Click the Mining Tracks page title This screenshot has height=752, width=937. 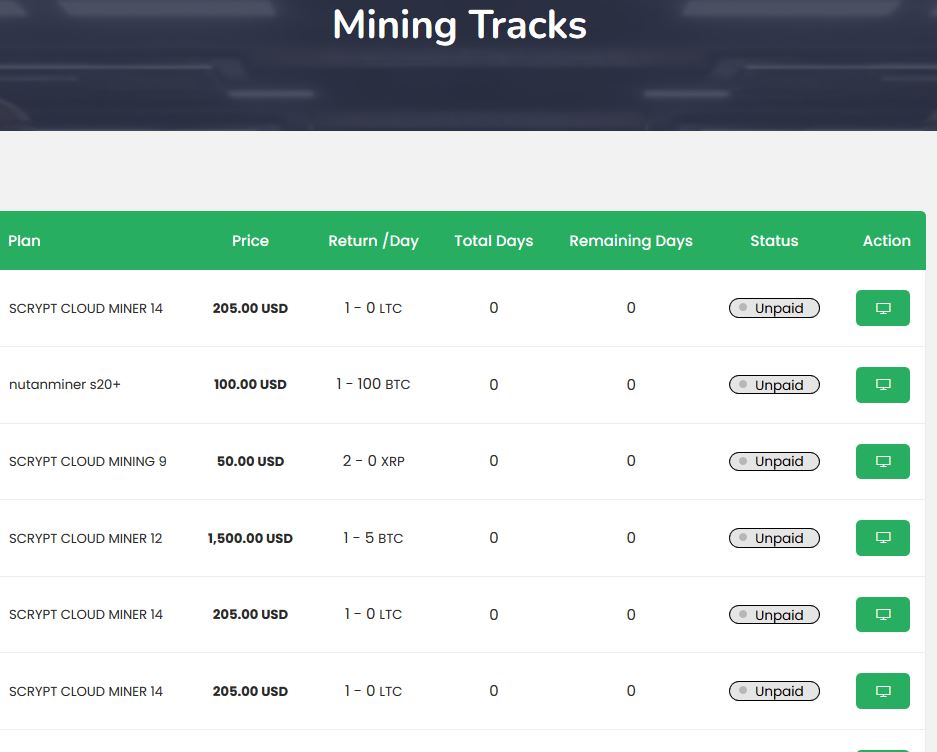coord(460,26)
